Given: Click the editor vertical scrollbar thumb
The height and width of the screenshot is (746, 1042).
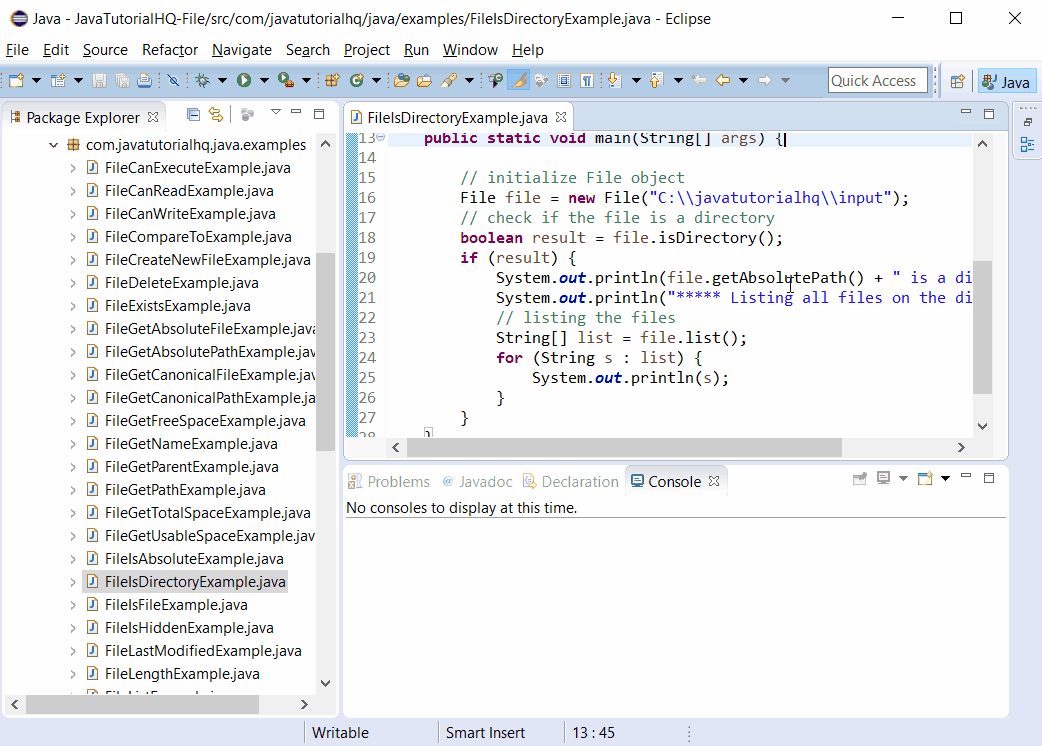Looking at the screenshot, I should (x=982, y=327).
